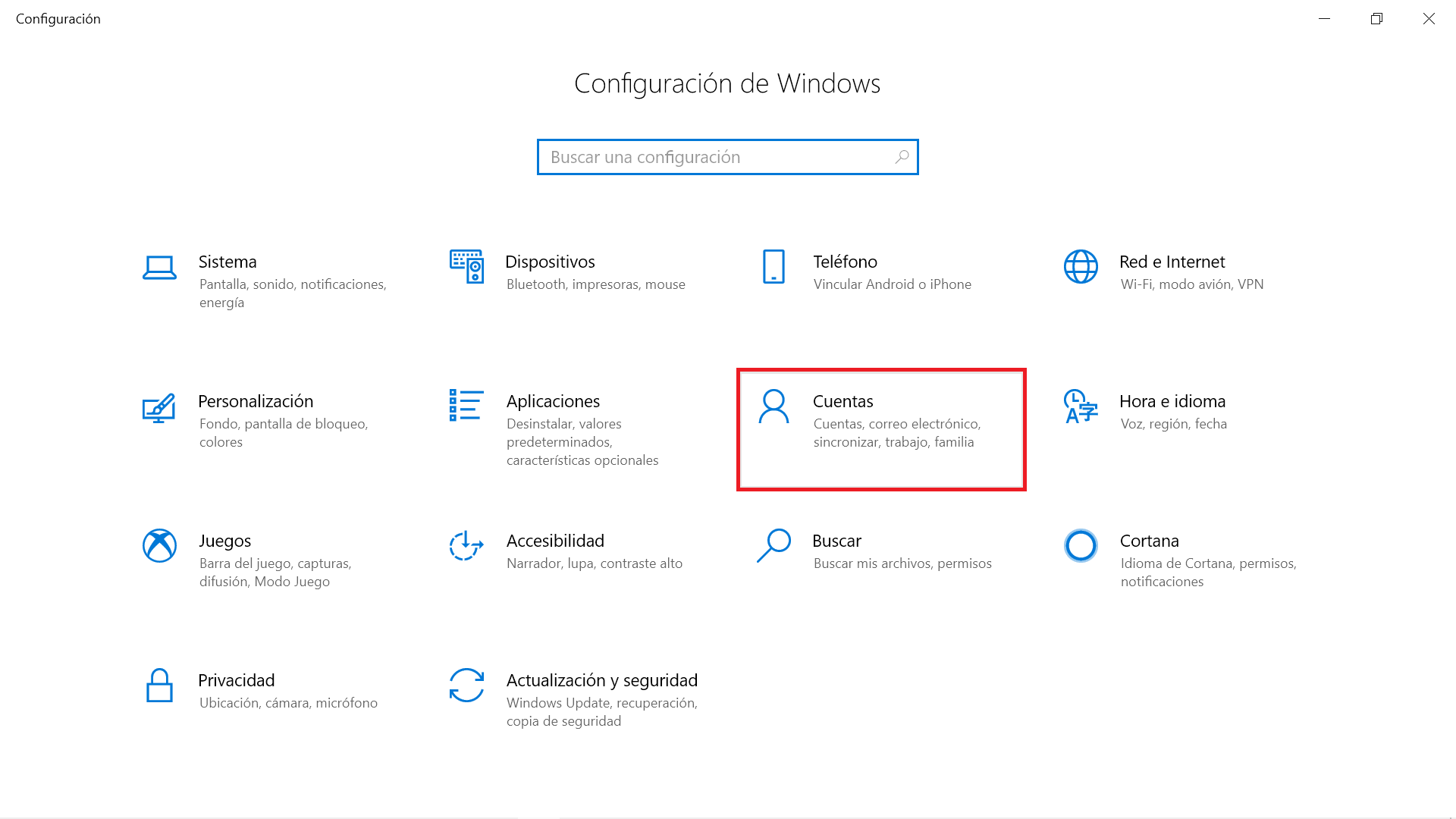Click the Aplicaciones list icon

(x=466, y=405)
